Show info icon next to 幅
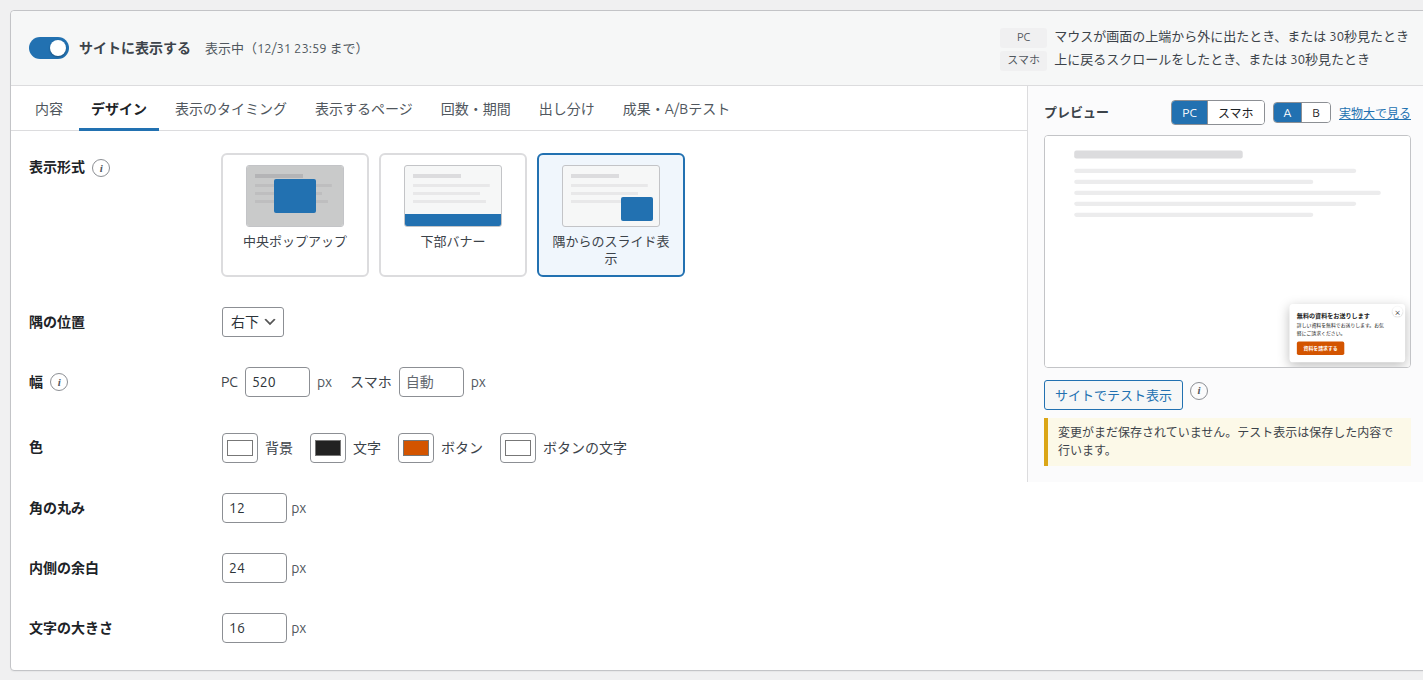Screen dimensions: 1423x680 tap(59, 382)
